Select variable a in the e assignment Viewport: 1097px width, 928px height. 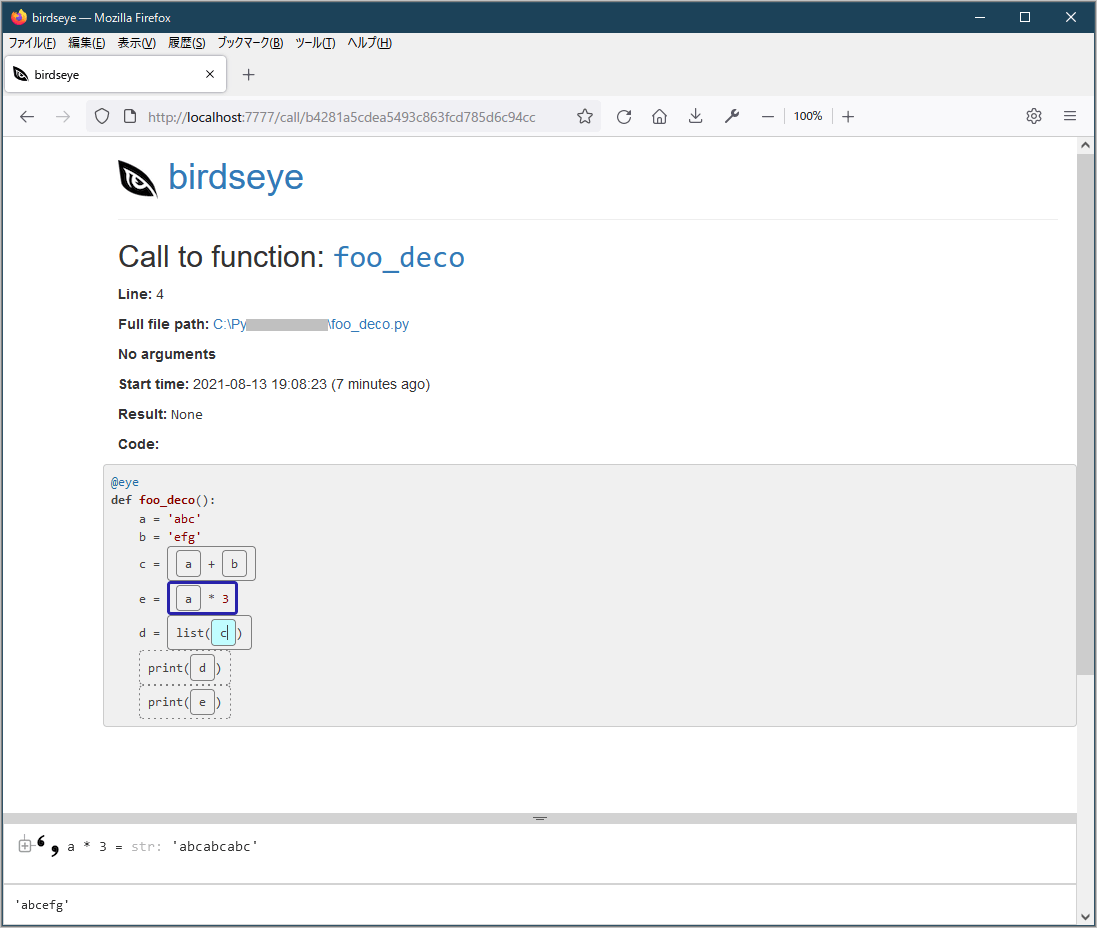188,599
